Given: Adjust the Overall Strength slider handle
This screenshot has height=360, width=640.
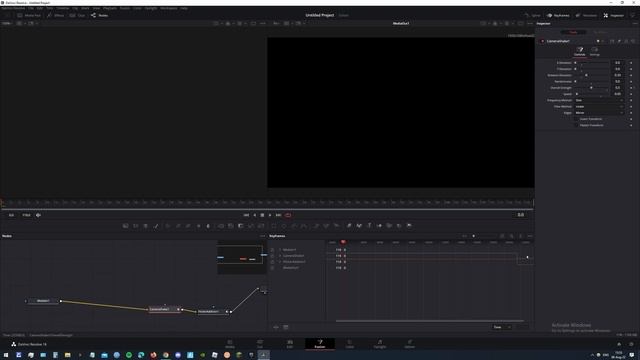Looking at the screenshot, I should 591,88.
